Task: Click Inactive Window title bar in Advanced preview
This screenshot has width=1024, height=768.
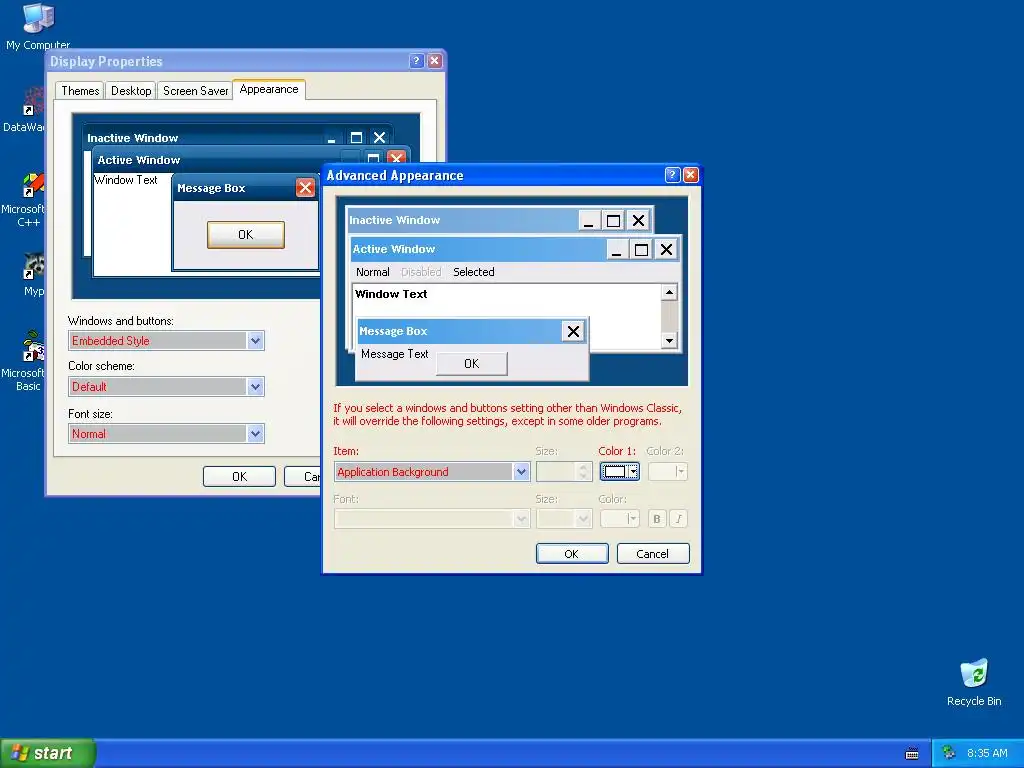Action: tap(461, 220)
